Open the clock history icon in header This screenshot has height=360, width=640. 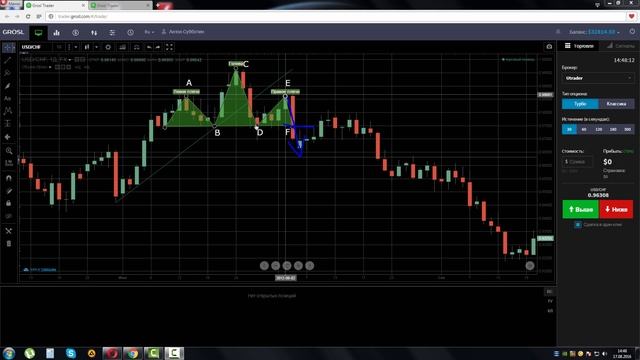tap(130, 33)
